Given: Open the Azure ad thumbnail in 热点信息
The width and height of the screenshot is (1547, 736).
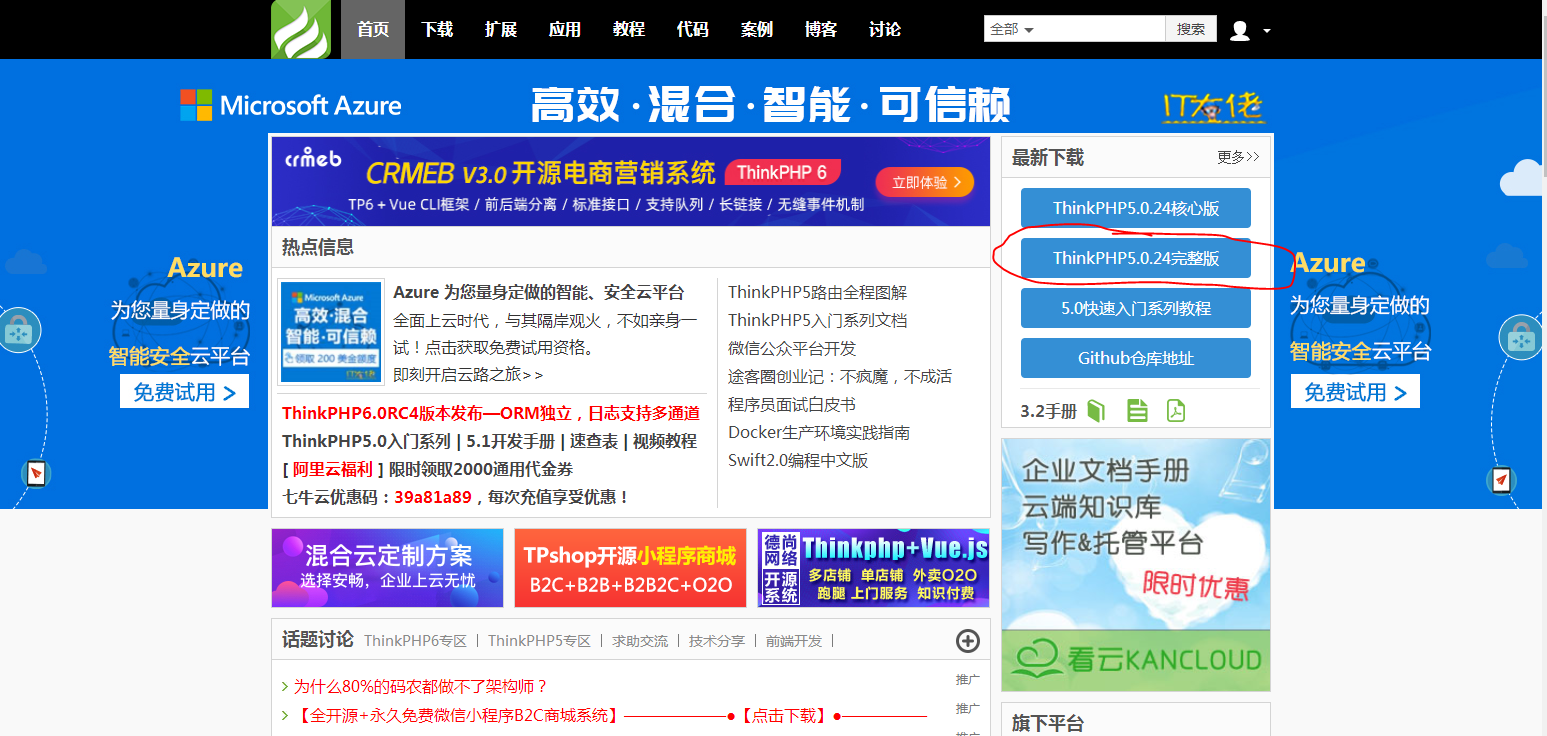Looking at the screenshot, I should (331, 332).
